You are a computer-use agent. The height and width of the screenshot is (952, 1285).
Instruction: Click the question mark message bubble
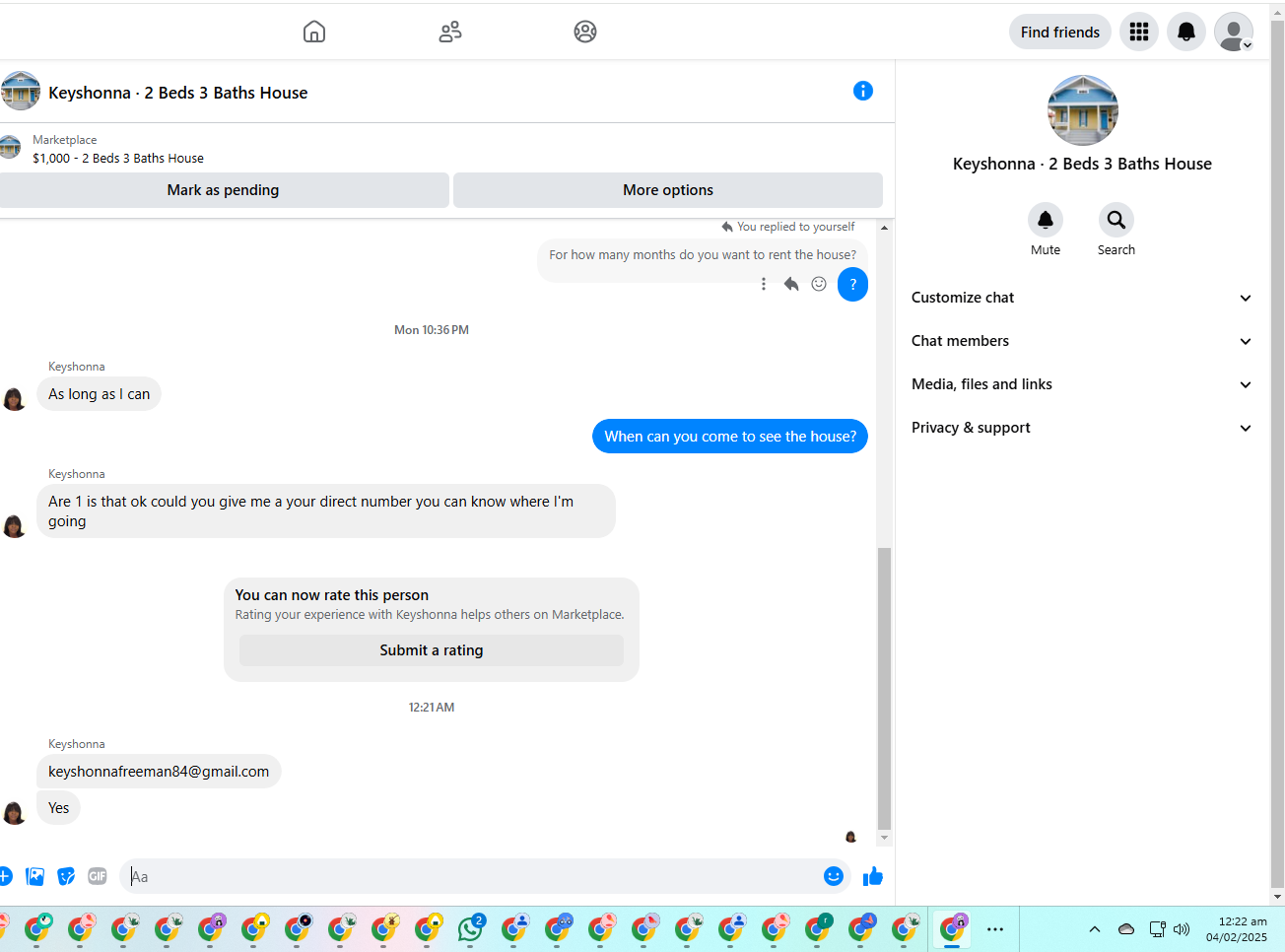click(x=853, y=284)
